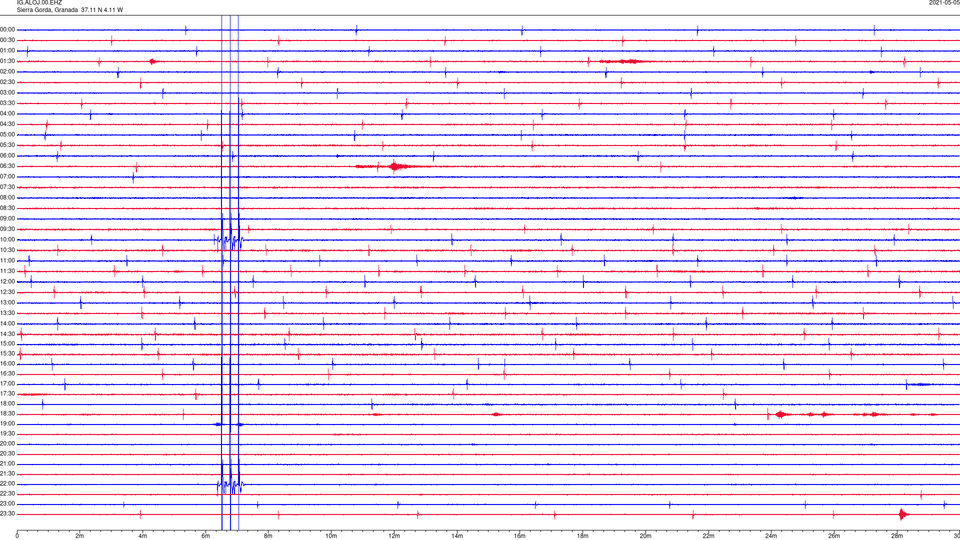
Task: Click the 20m tick on the minute axis
Action: click(x=645, y=536)
